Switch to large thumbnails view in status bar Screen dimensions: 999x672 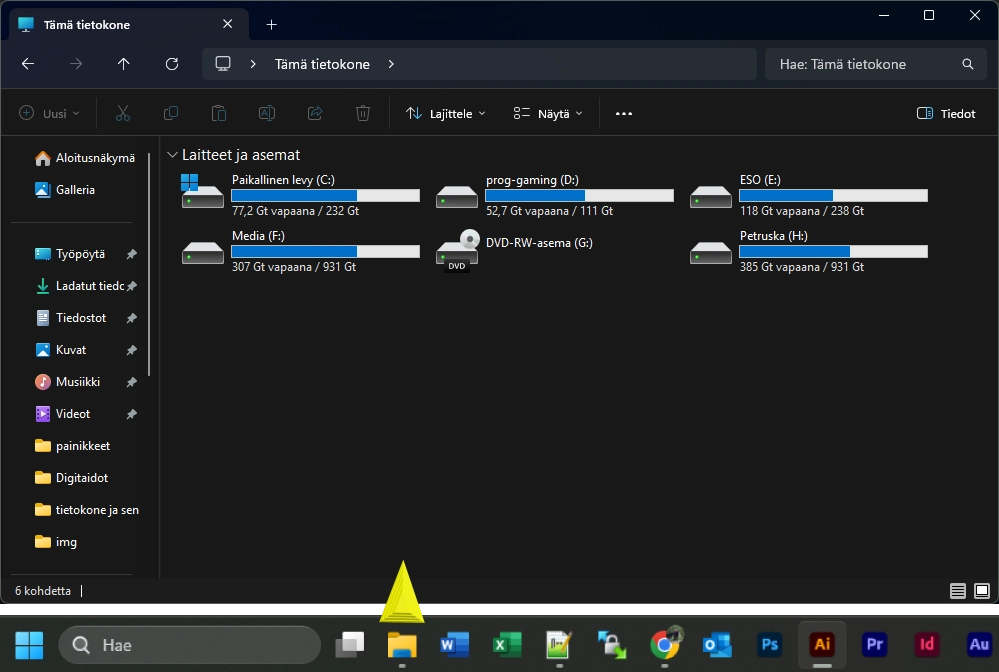(x=980, y=591)
